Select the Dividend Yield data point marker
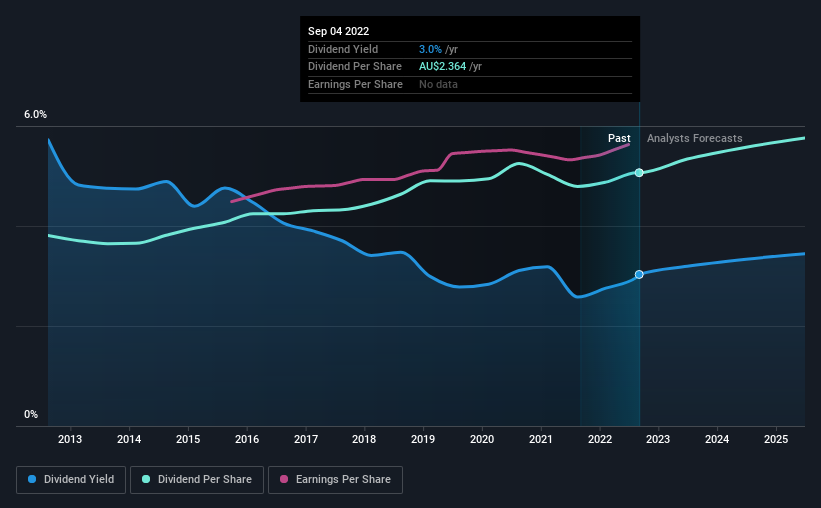Screen dimensions: 821x508 pyautogui.click(x=639, y=274)
